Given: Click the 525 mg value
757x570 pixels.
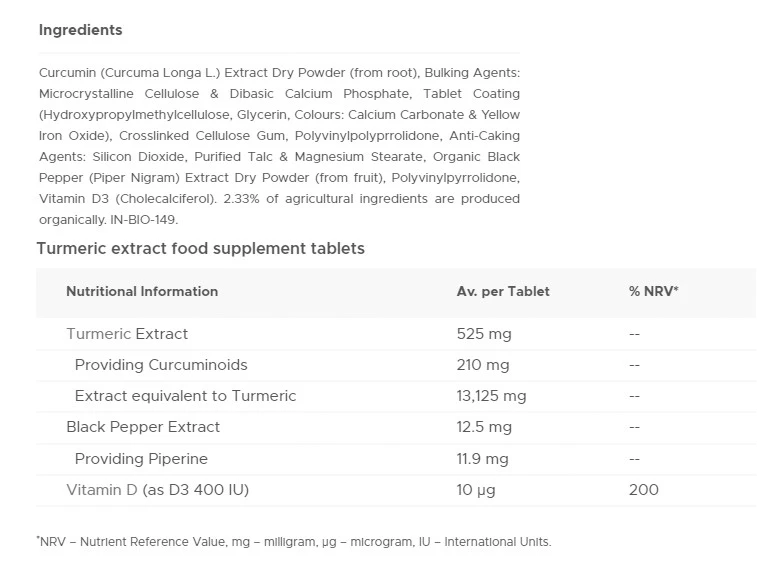Looking at the screenshot, I should coord(484,334).
